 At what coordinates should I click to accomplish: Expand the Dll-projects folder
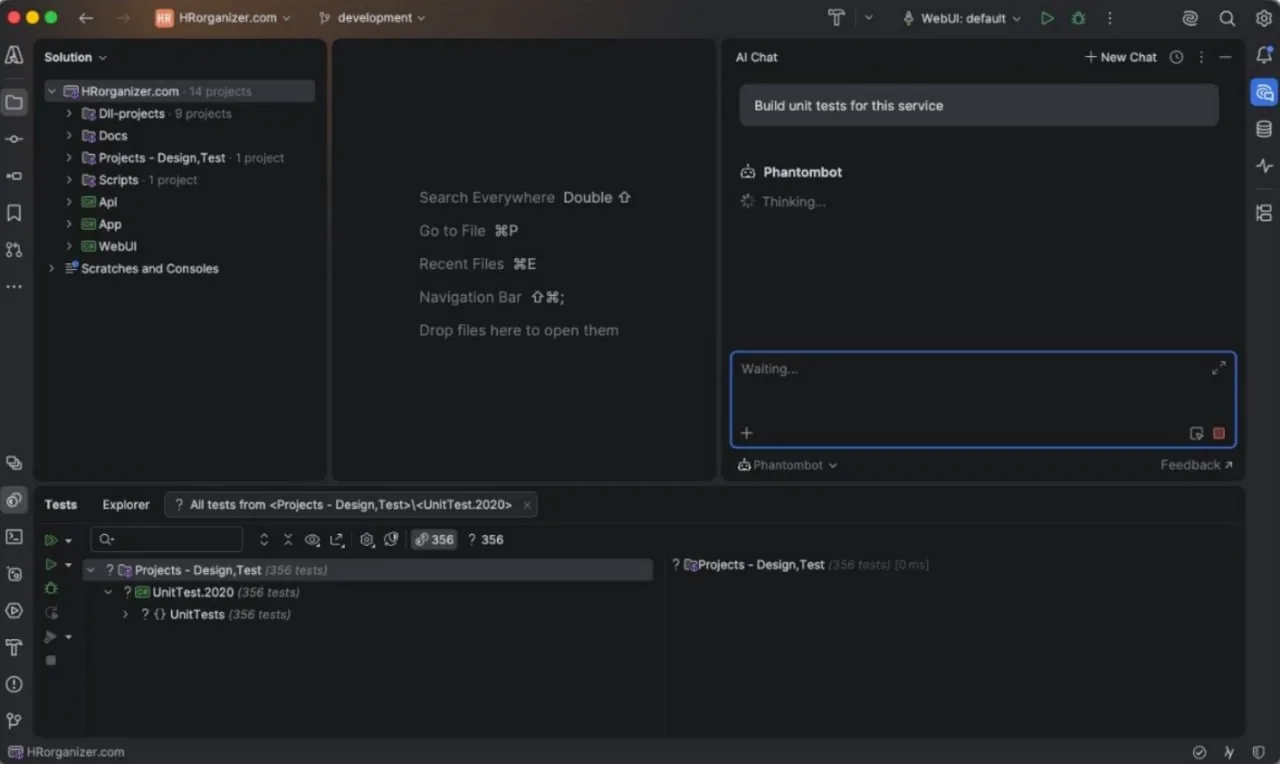pos(69,114)
